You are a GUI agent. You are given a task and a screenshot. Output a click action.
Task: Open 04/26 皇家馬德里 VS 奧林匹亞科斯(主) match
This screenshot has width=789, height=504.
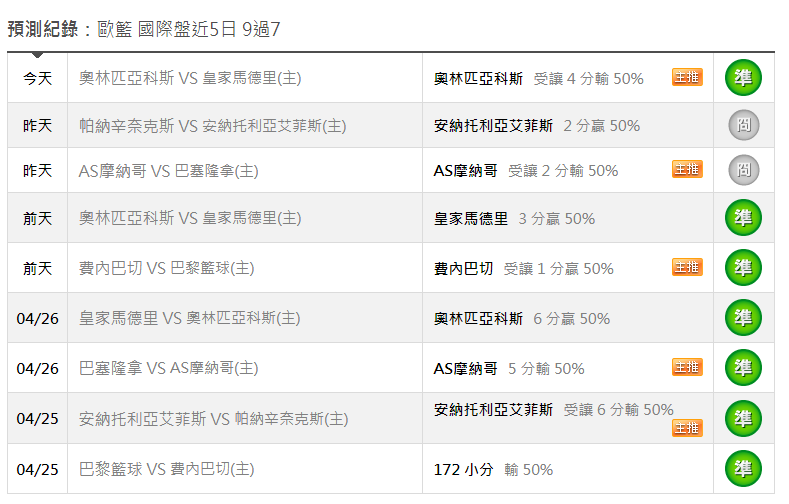pos(190,318)
